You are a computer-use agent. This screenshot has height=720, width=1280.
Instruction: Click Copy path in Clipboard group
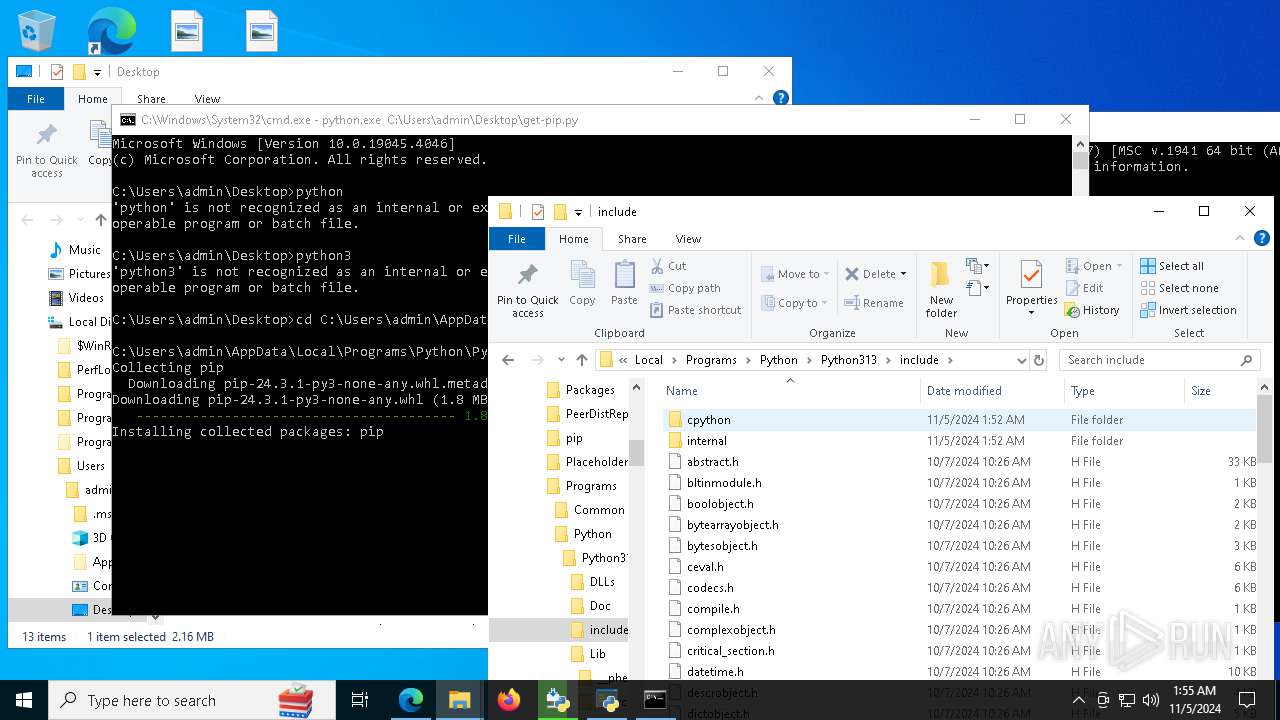click(x=685, y=288)
